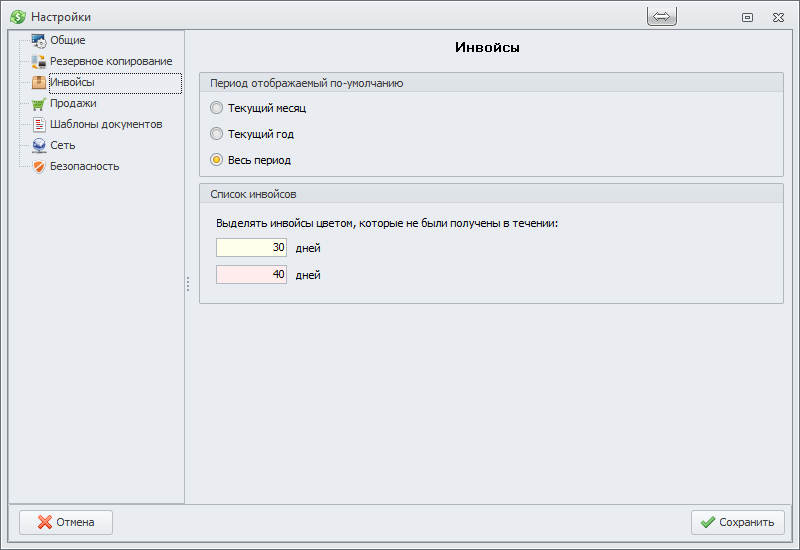Click the yellow 30 days field
The height and width of the screenshot is (550, 800).
click(251, 248)
